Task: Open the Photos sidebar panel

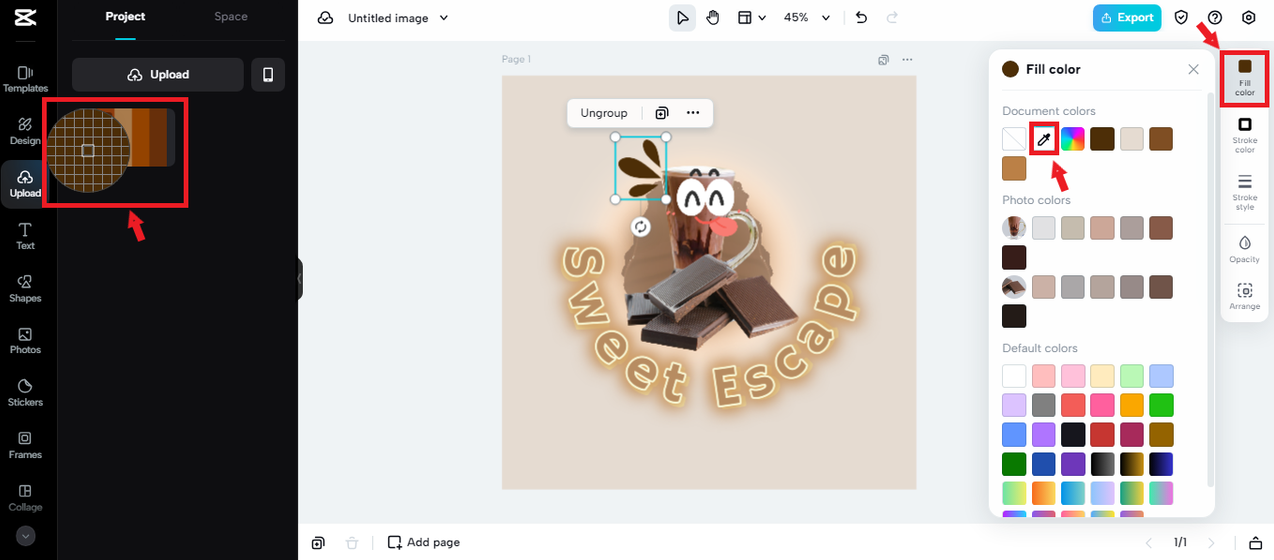Action: point(25,340)
